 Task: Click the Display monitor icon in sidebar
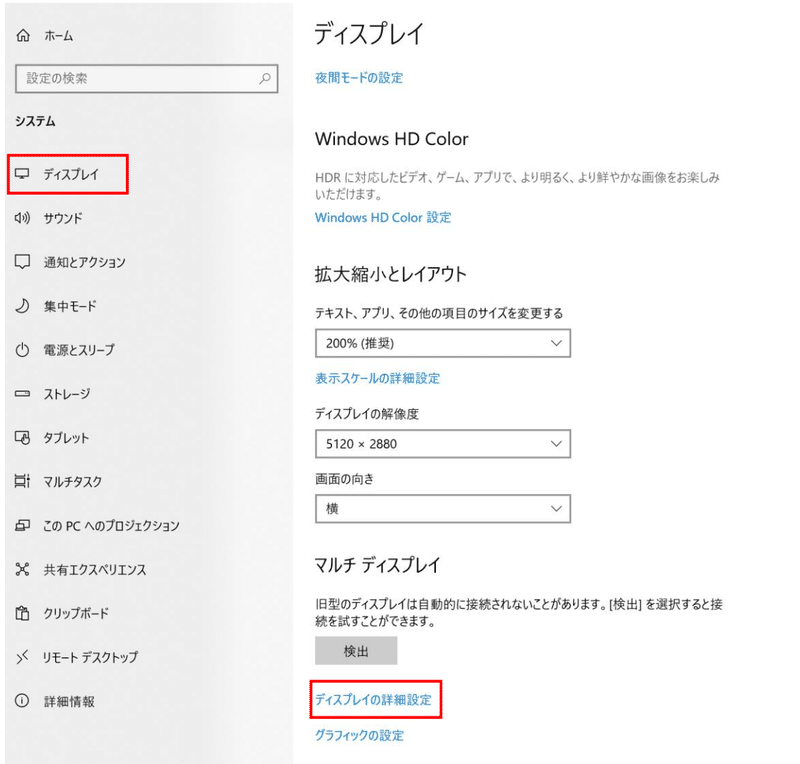point(22,174)
